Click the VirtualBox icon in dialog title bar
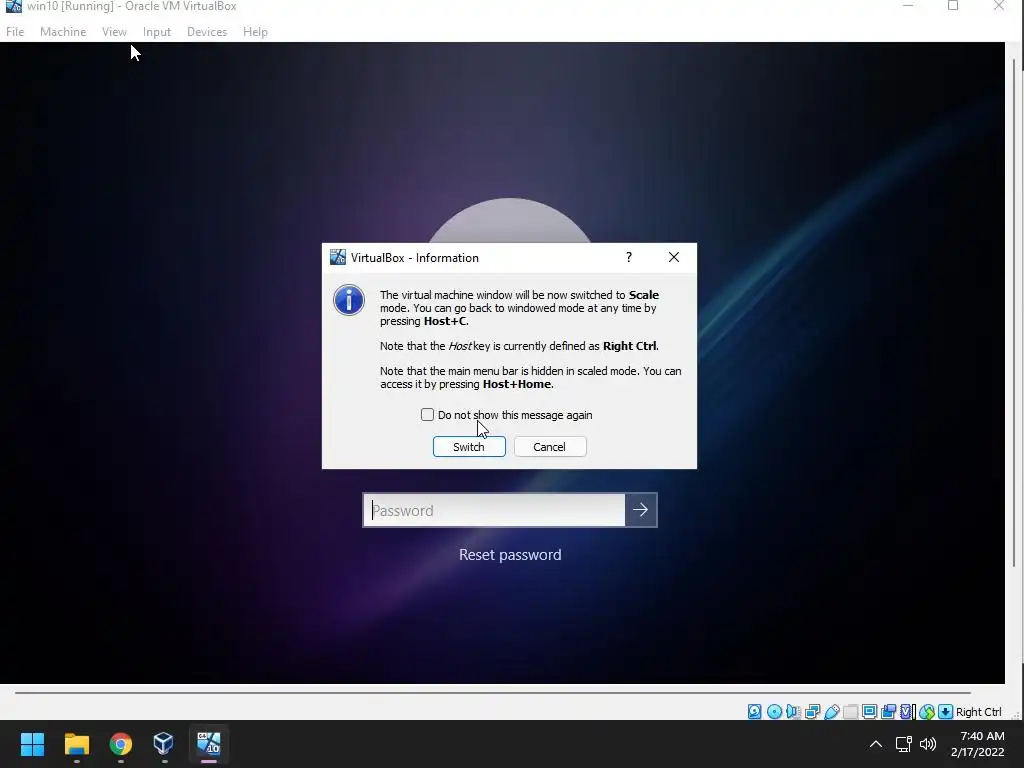1024x768 pixels. 338,257
